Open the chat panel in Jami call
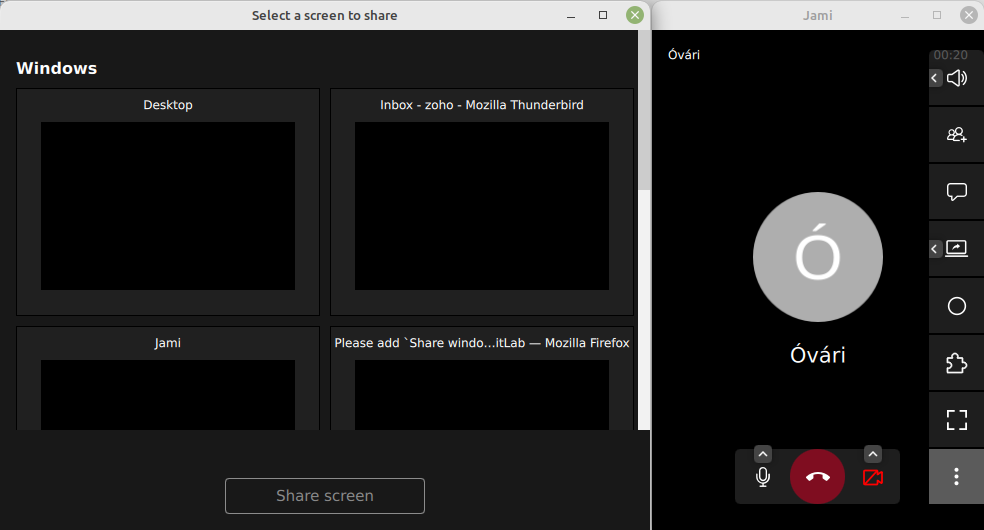 click(x=956, y=191)
